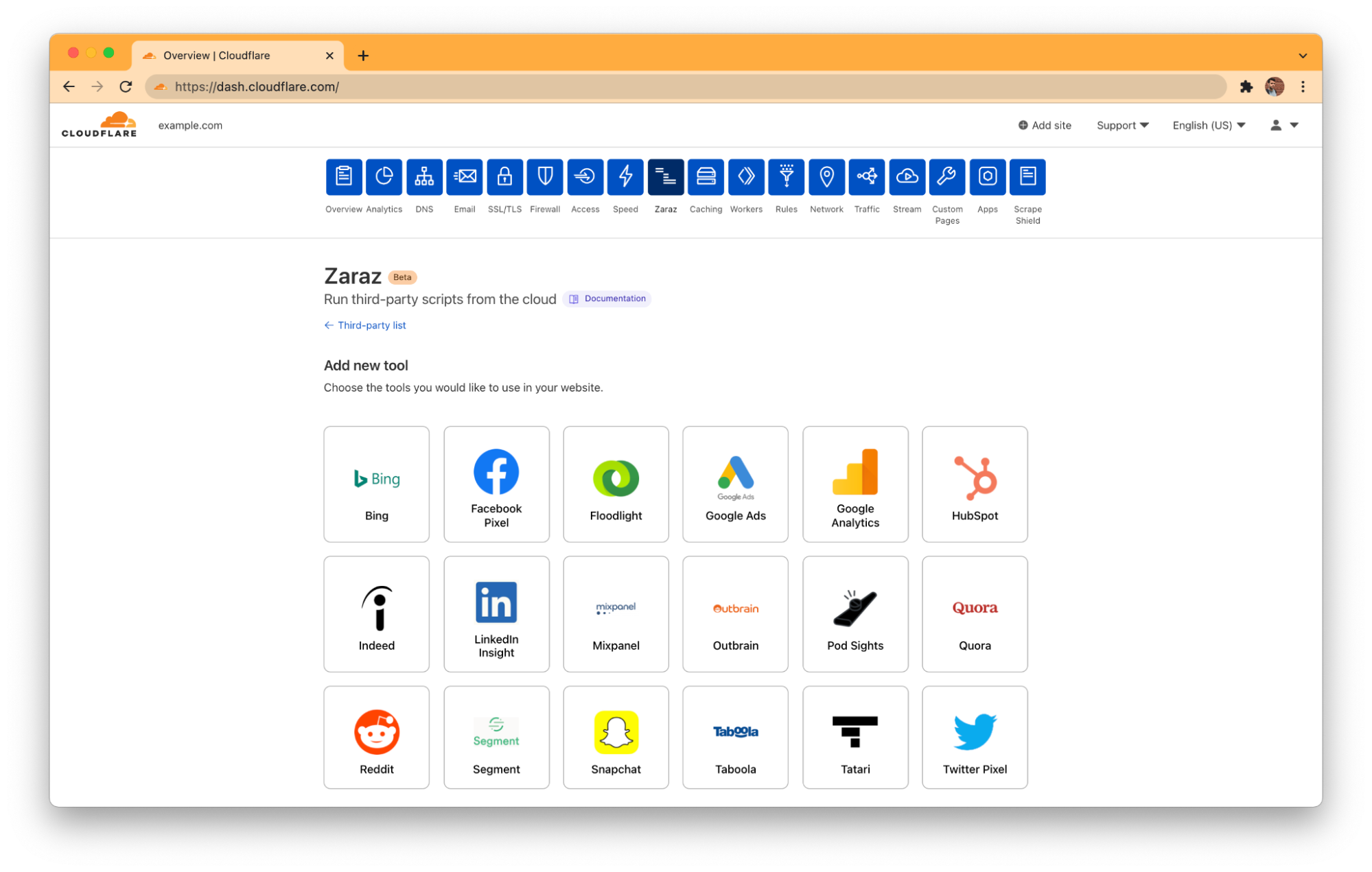Image resolution: width=1372 pixels, height=872 pixels.
Task: Open the Support dropdown menu
Action: tap(1121, 125)
